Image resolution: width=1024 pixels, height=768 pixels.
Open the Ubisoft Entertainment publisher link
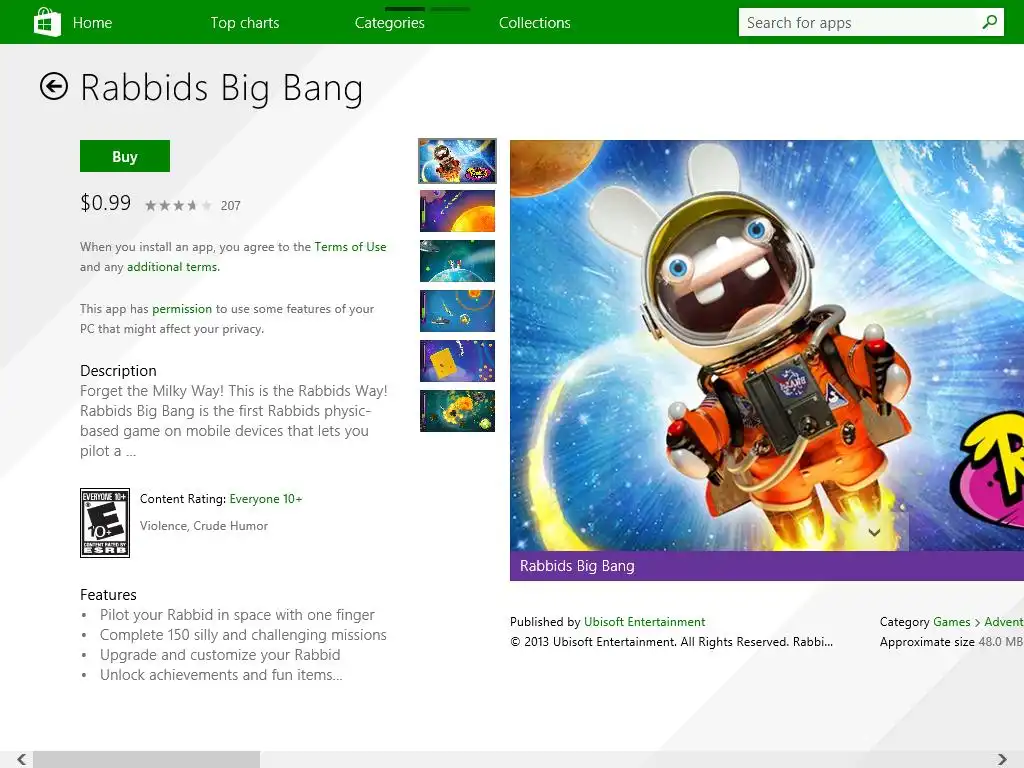tap(645, 622)
